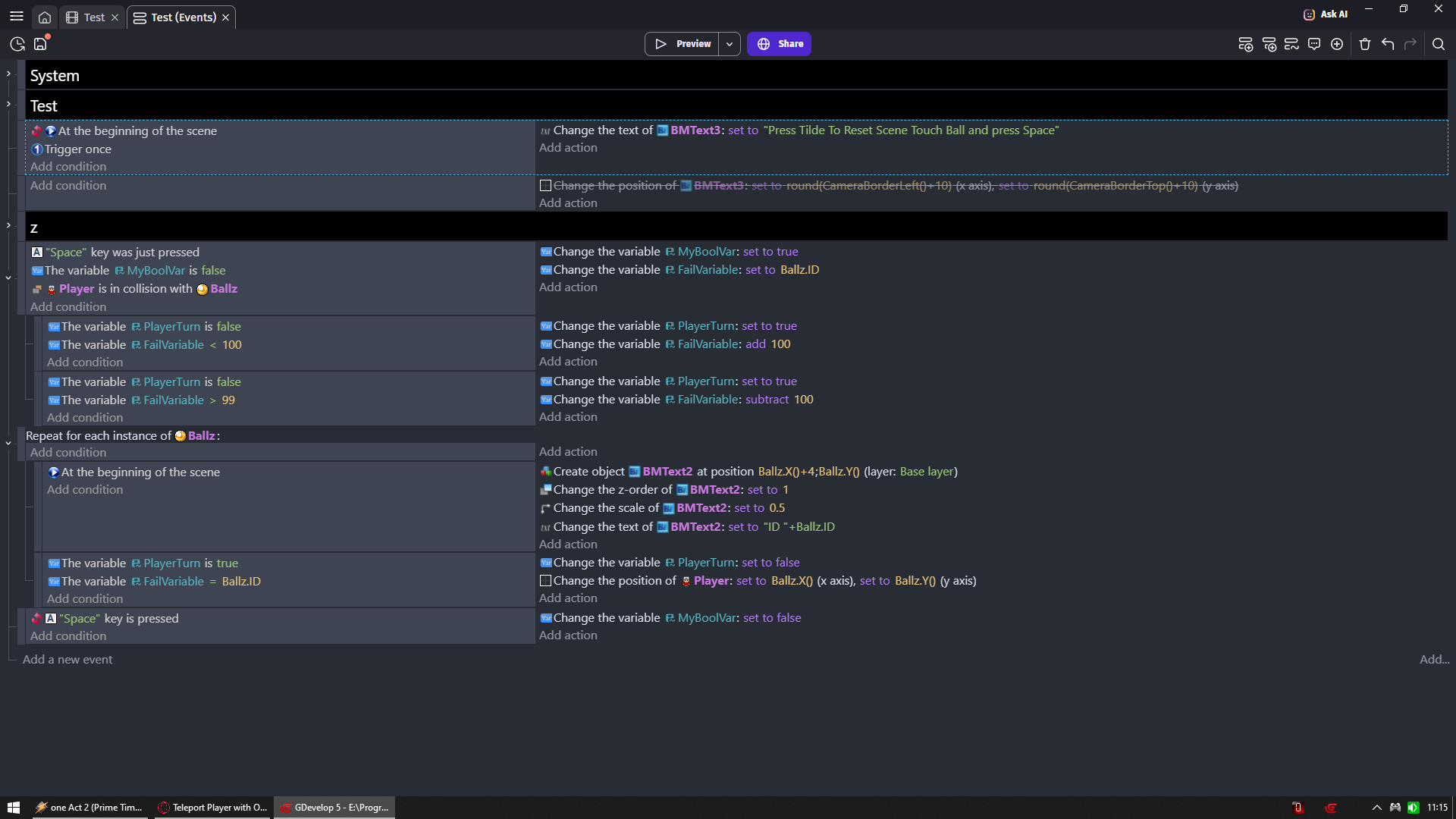1456x819 pixels.
Task: Open the Ask AI button
Action: click(x=1326, y=14)
